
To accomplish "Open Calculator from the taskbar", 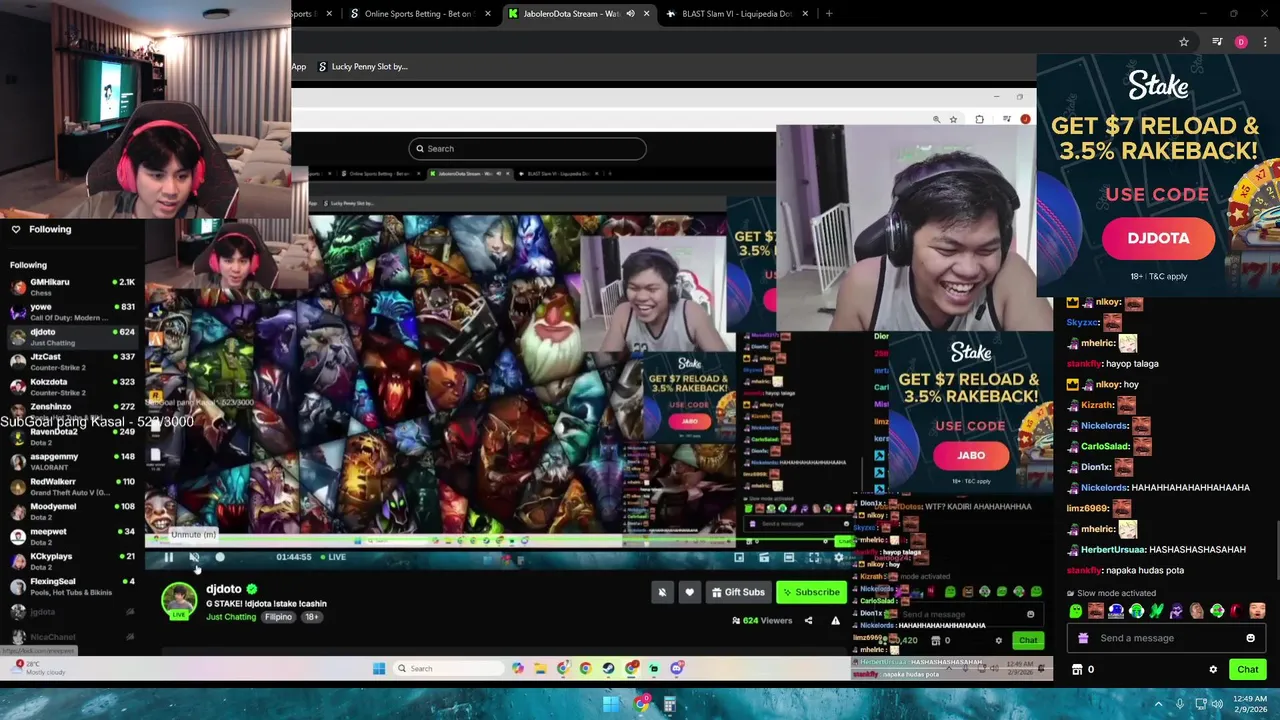I will (669, 705).
